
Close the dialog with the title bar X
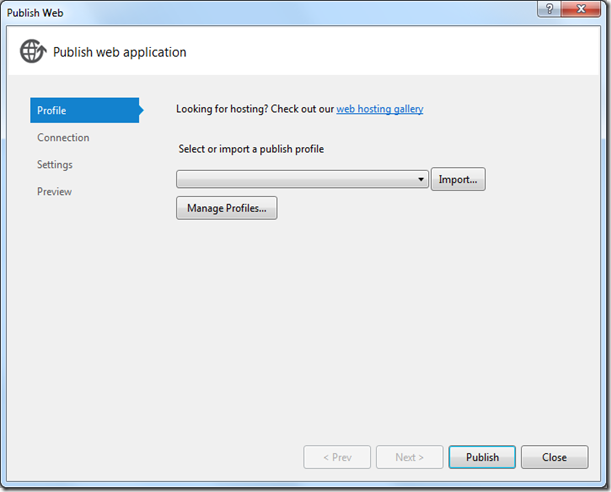tap(583, 10)
